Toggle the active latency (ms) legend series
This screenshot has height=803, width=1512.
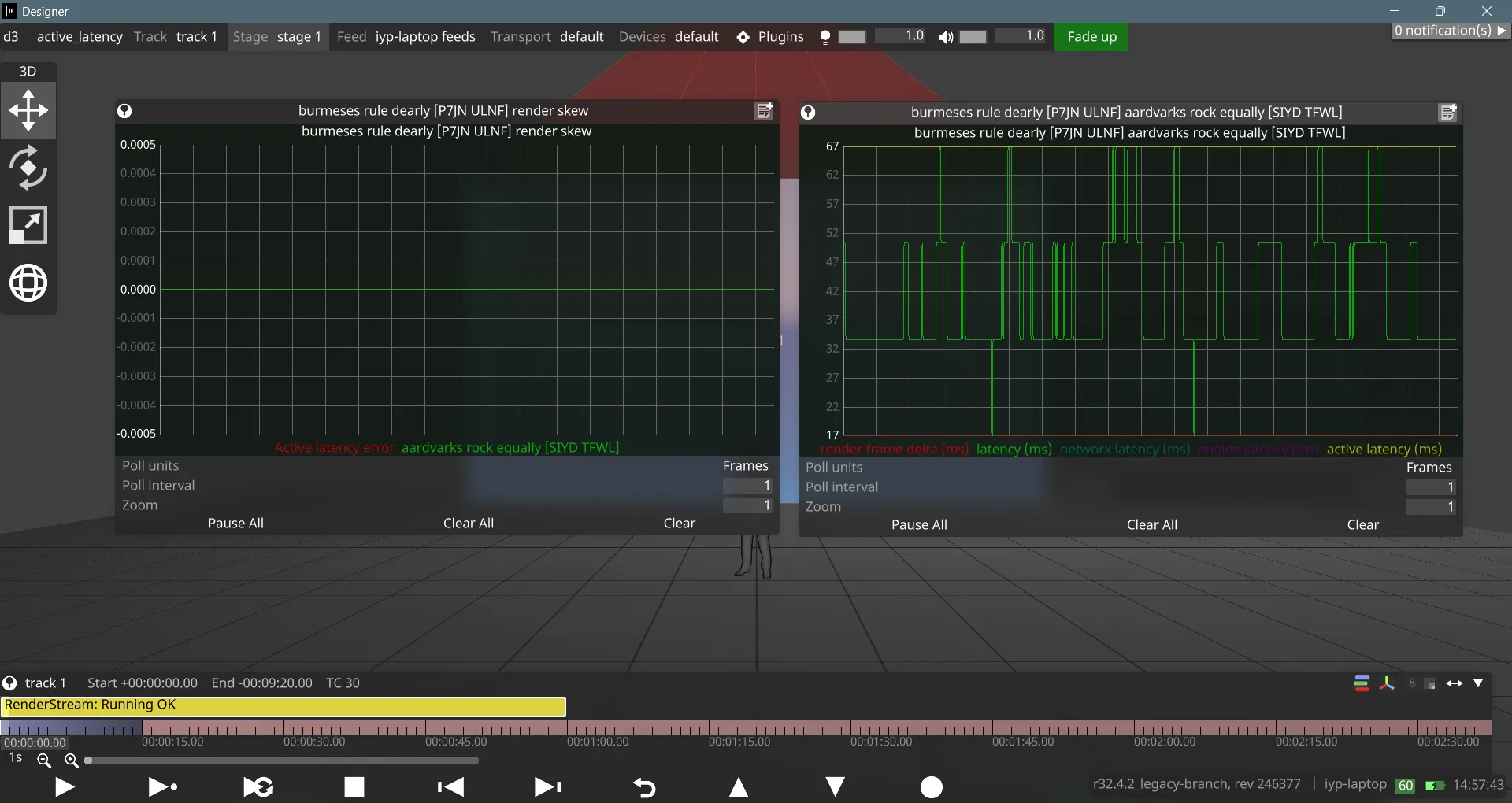(x=1384, y=449)
